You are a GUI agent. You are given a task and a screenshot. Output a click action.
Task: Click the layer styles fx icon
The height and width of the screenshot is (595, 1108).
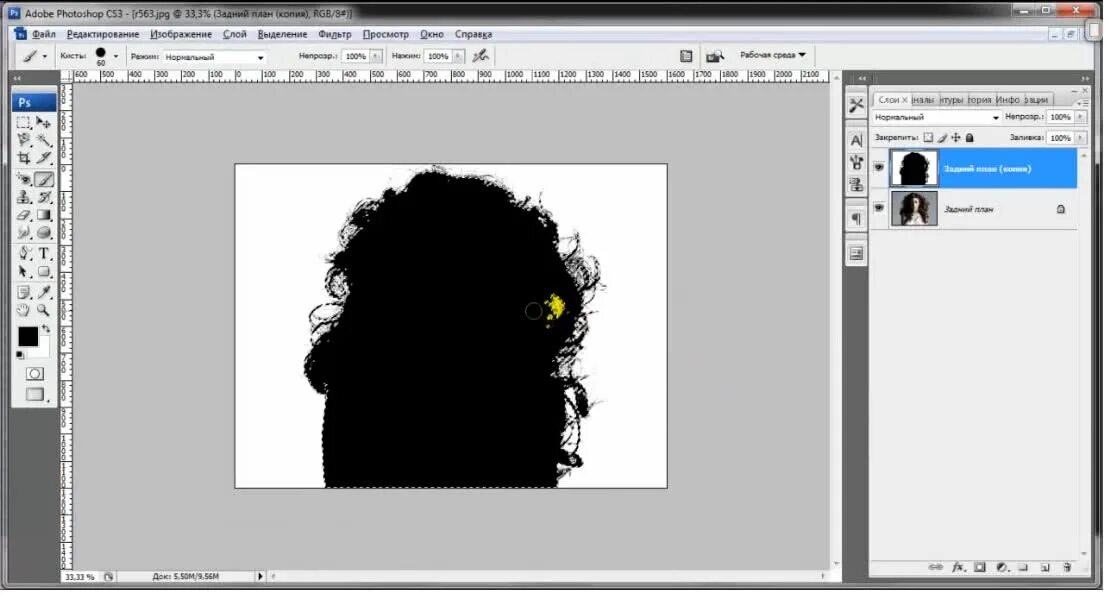point(958,567)
